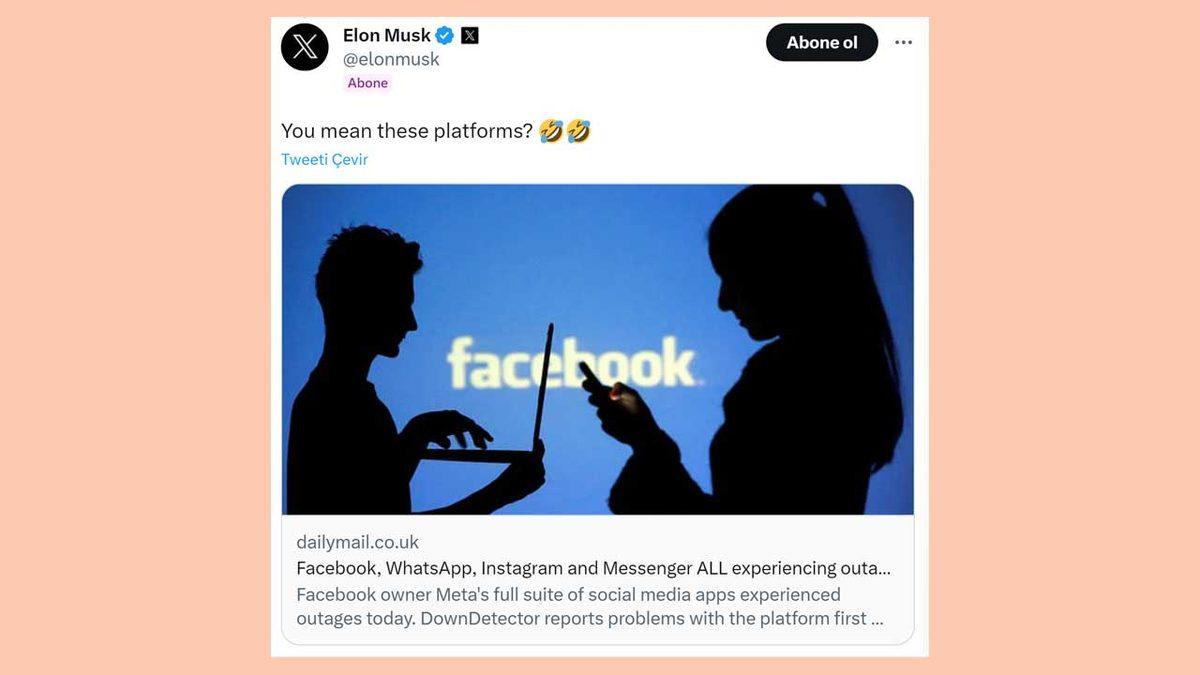Click the pink 'Abone' subscriber label
The height and width of the screenshot is (675, 1200).
click(367, 83)
